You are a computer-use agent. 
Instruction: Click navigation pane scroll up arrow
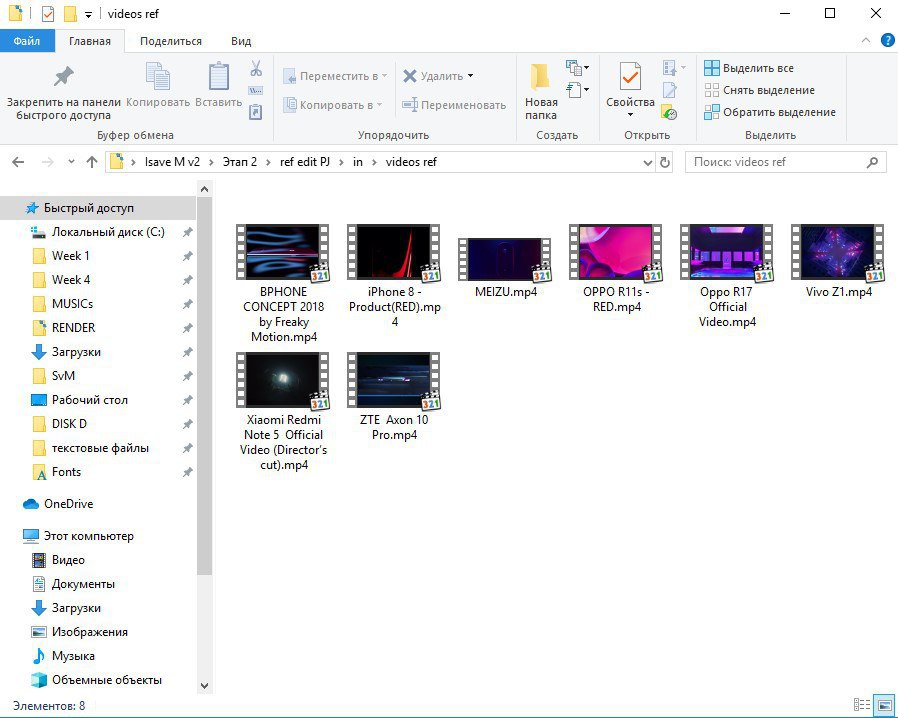(x=204, y=188)
